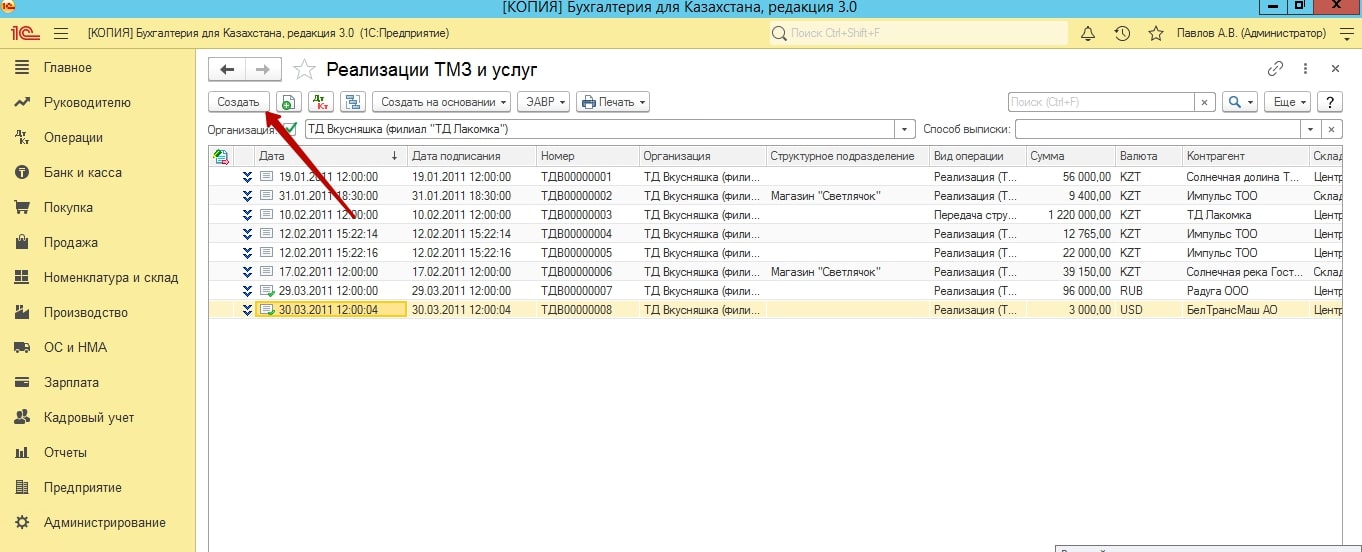This screenshot has width=1362, height=552.
Task: Add Реализации ТМЗ и услуг to favorites
Action: pos(304,69)
